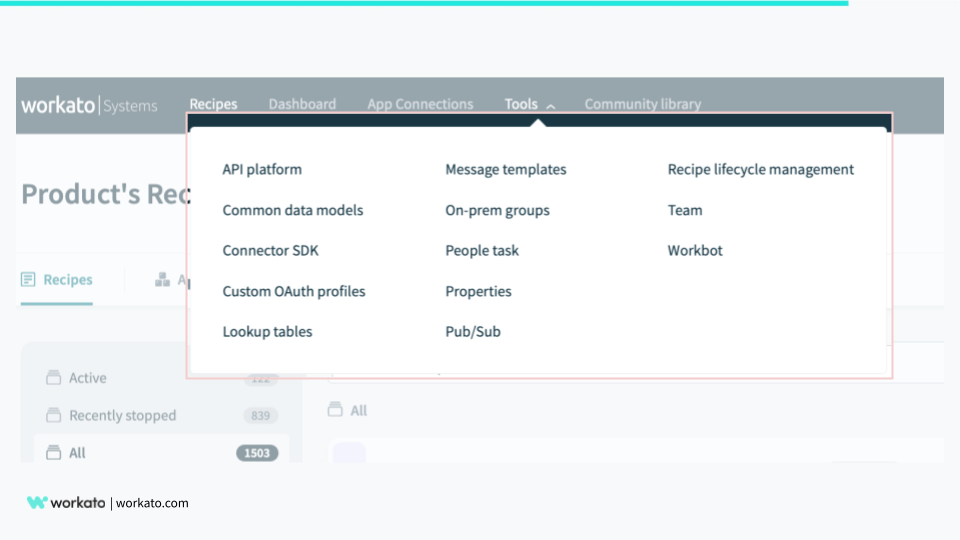Filter recipes by Active folder

pyautogui.click(x=88, y=378)
